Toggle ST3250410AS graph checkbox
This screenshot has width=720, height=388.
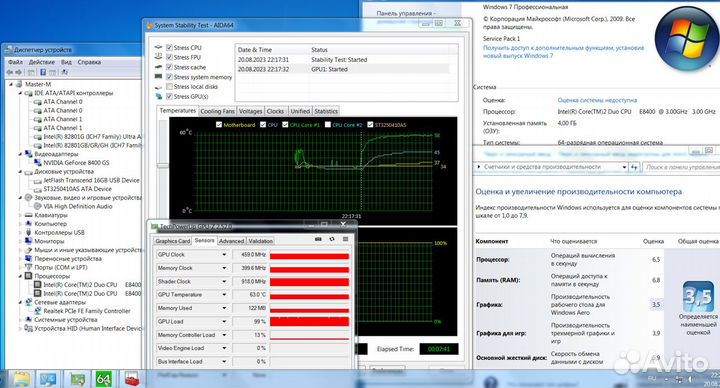coord(370,124)
